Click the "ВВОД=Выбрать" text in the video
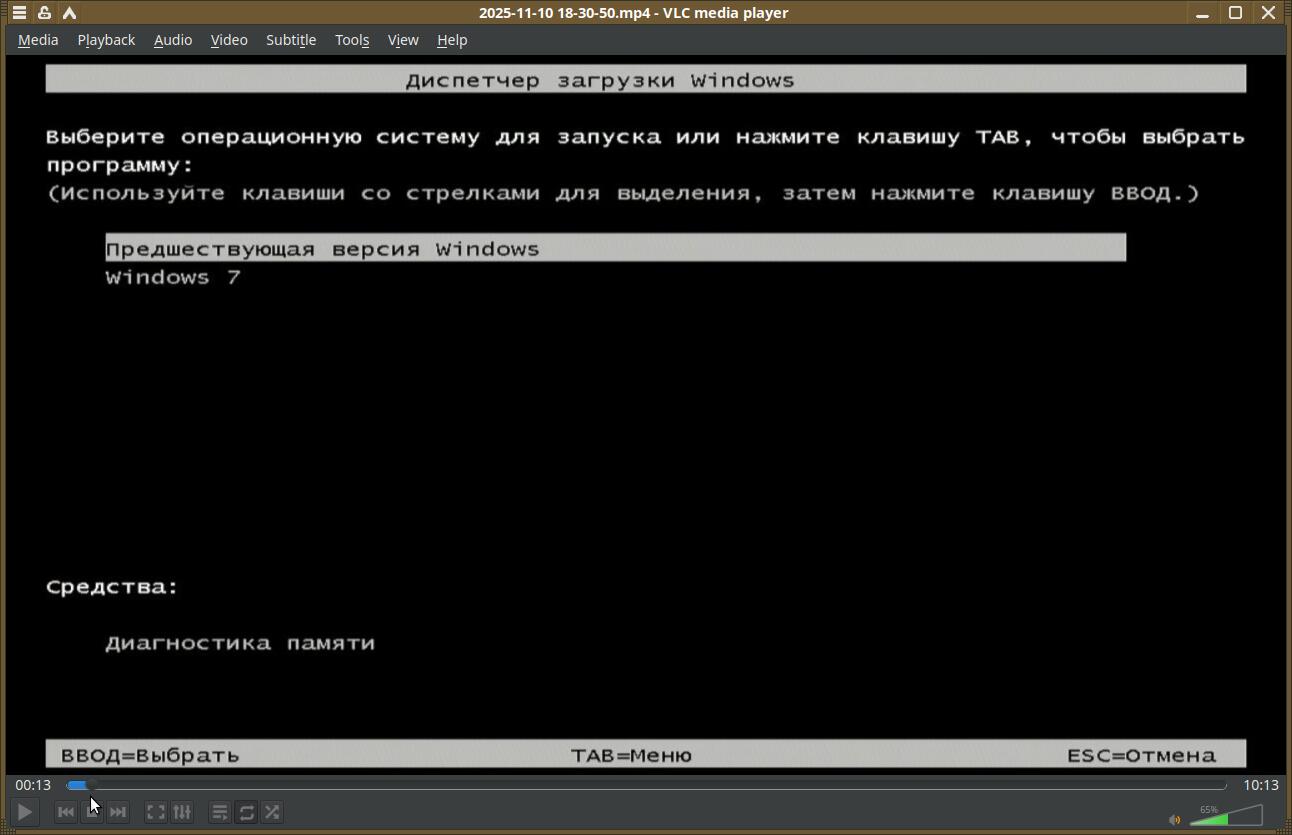The width and height of the screenshot is (1292, 835). click(x=150, y=755)
